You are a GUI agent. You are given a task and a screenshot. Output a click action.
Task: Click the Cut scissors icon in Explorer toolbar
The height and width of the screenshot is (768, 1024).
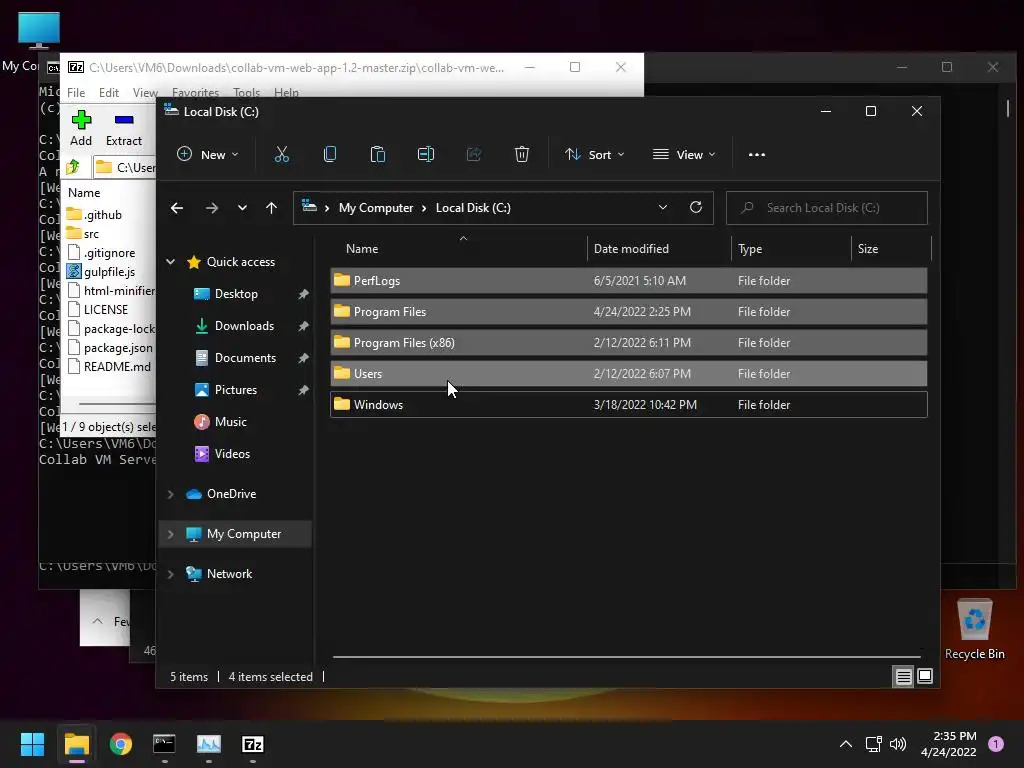click(281, 155)
